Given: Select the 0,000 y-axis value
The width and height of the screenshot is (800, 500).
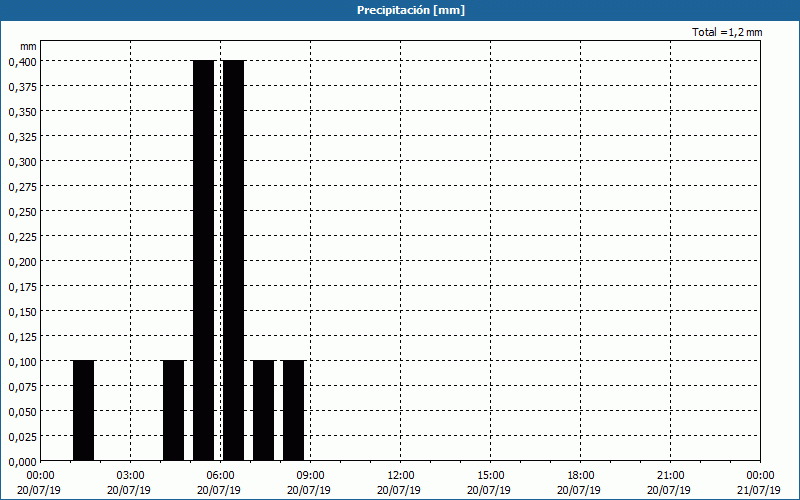Looking at the screenshot, I should 22,461.
